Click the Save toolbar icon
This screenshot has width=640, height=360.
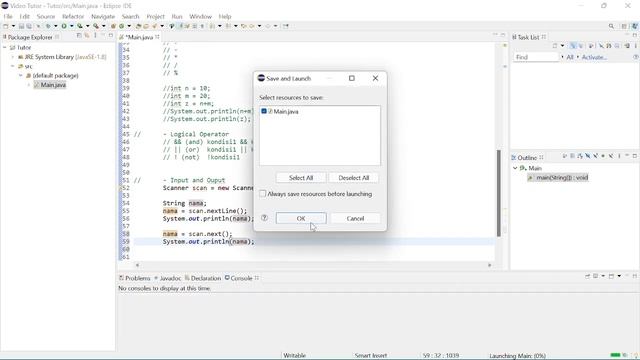[x=21, y=26]
